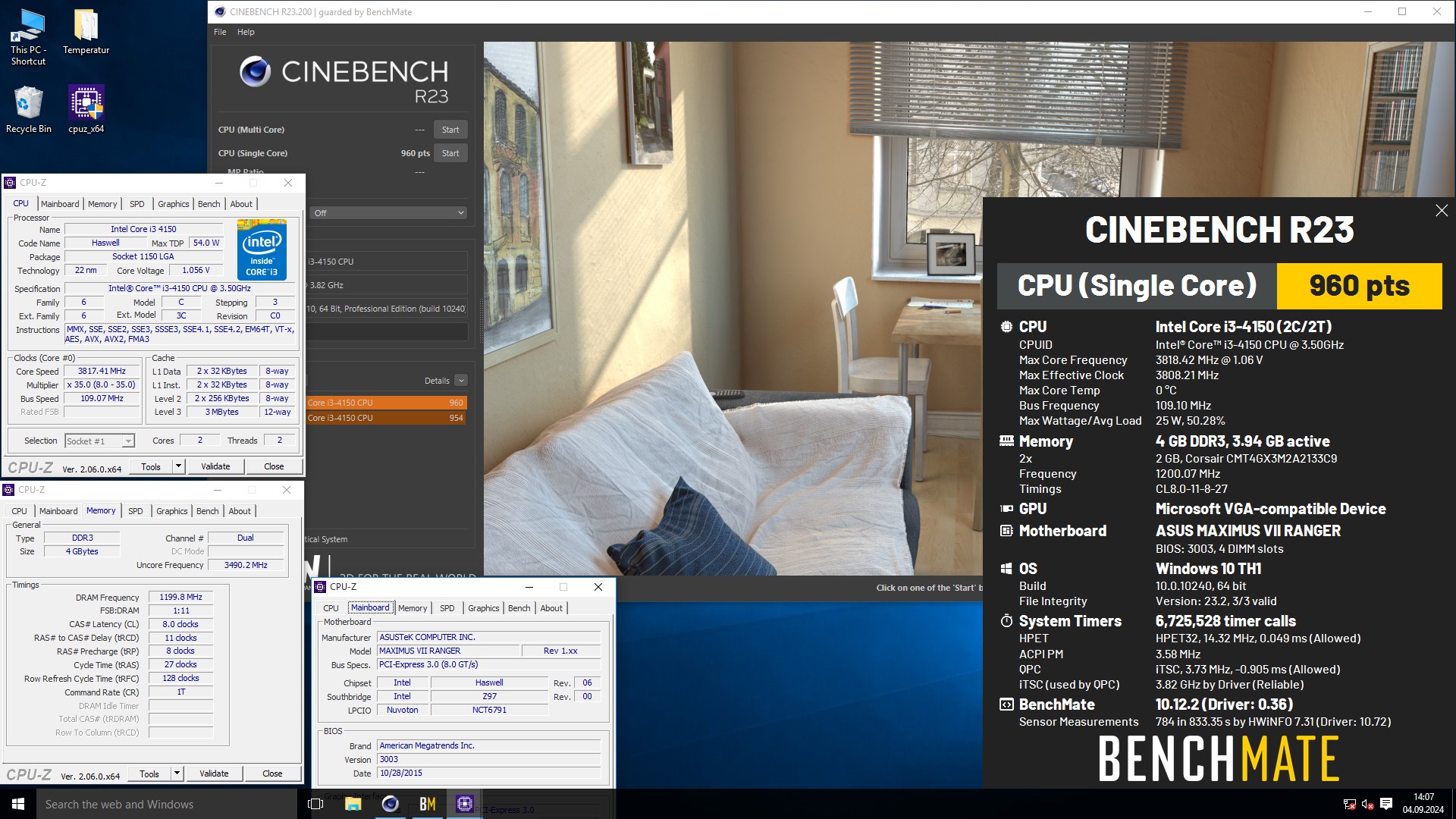1456x819 pixels.
Task: Select SPD tab in top CPU-Z window
Action: 136,204
